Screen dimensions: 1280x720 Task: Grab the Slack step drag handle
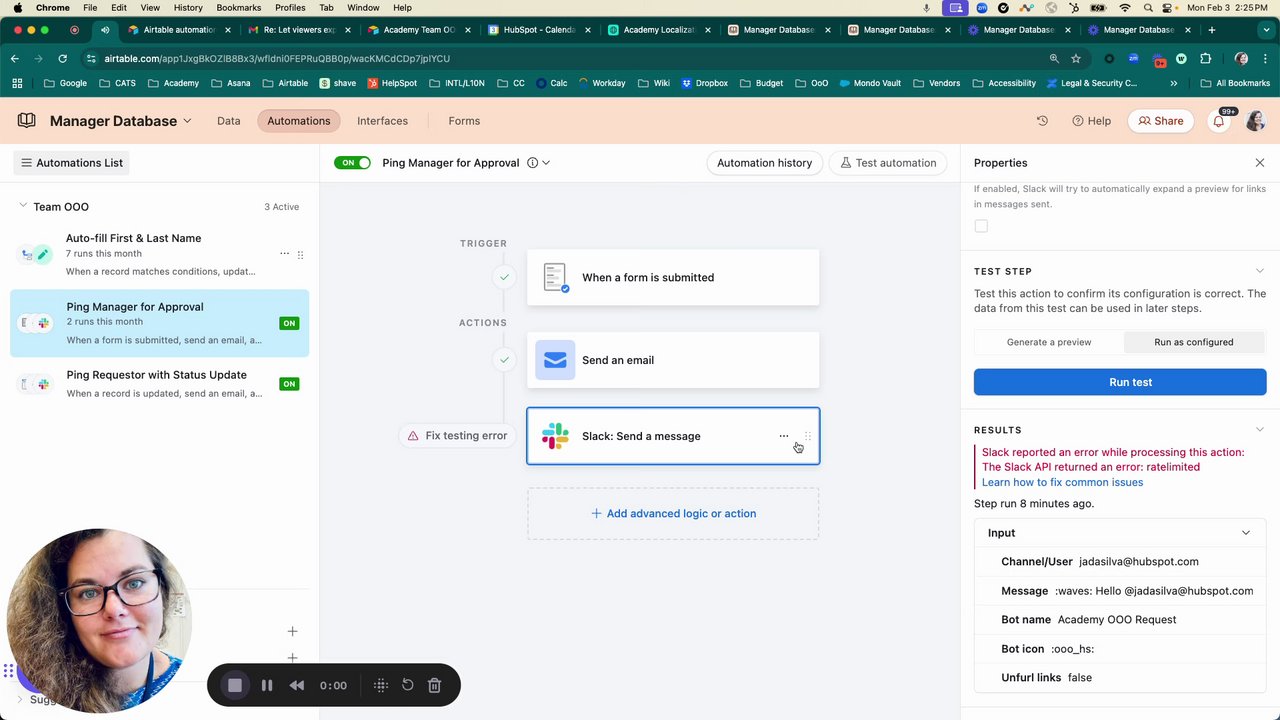click(808, 436)
